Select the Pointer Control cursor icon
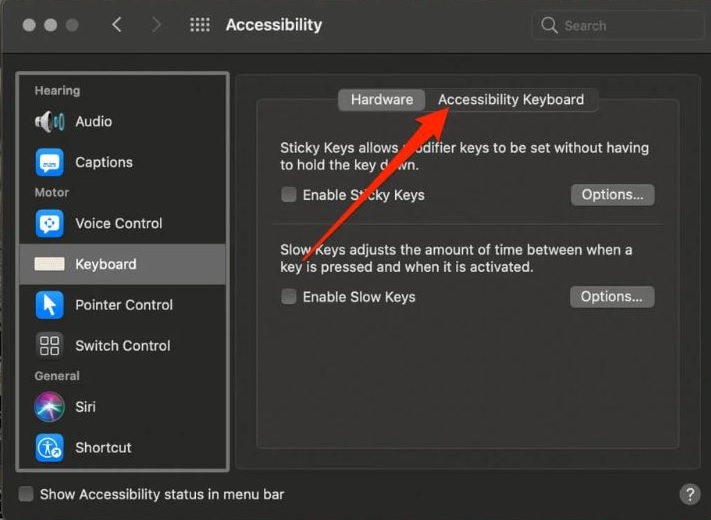The height and width of the screenshot is (520, 711). [50, 305]
